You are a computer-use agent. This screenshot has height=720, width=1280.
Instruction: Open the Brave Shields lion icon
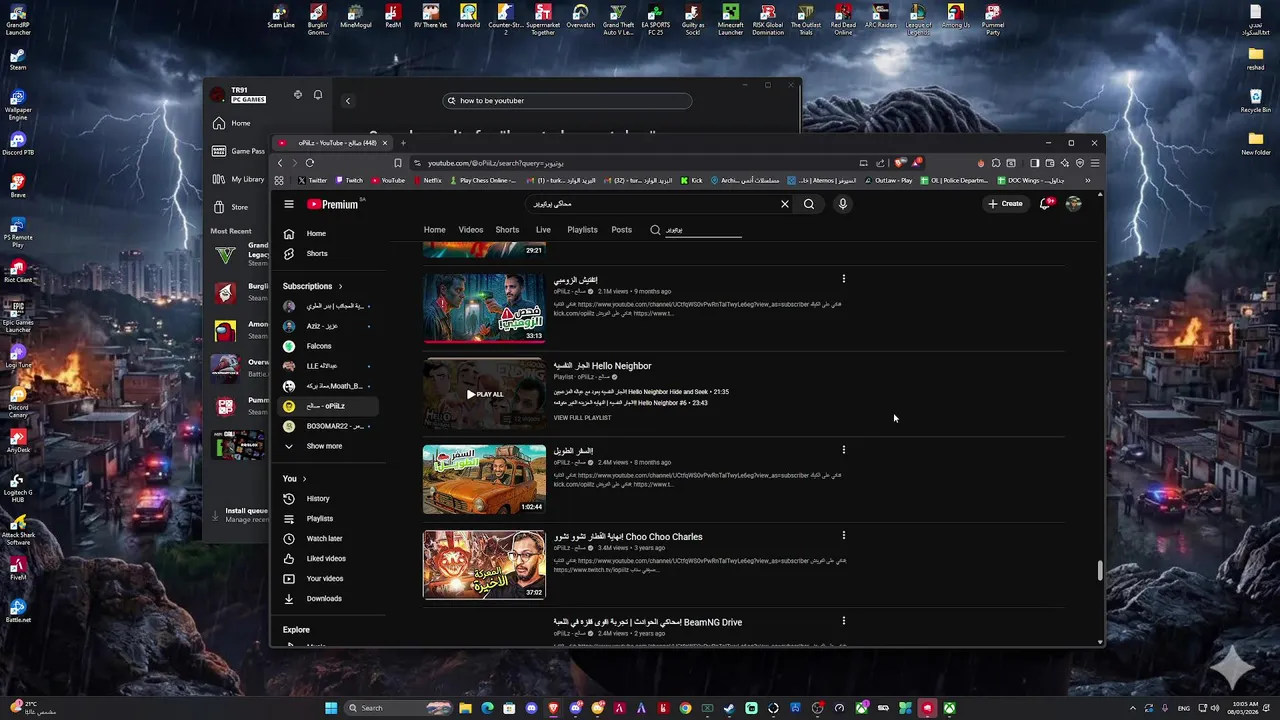click(x=900, y=163)
